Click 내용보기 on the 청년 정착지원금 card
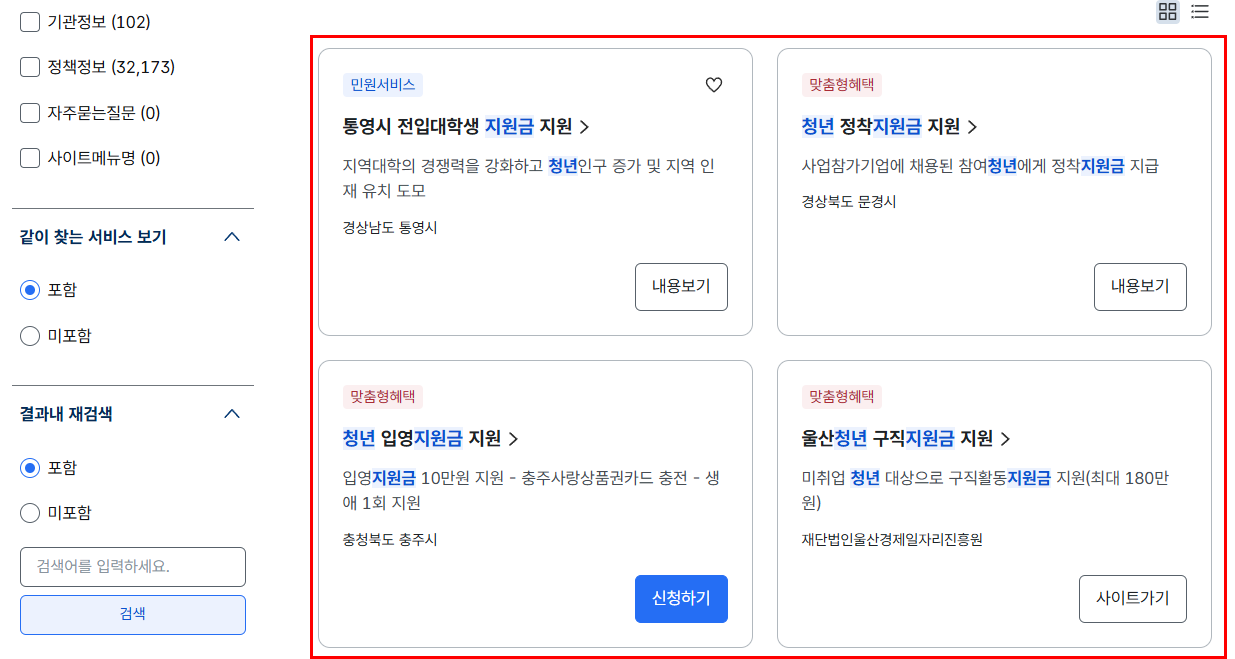Viewport: 1235px width, 659px height. coord(1140,286)
